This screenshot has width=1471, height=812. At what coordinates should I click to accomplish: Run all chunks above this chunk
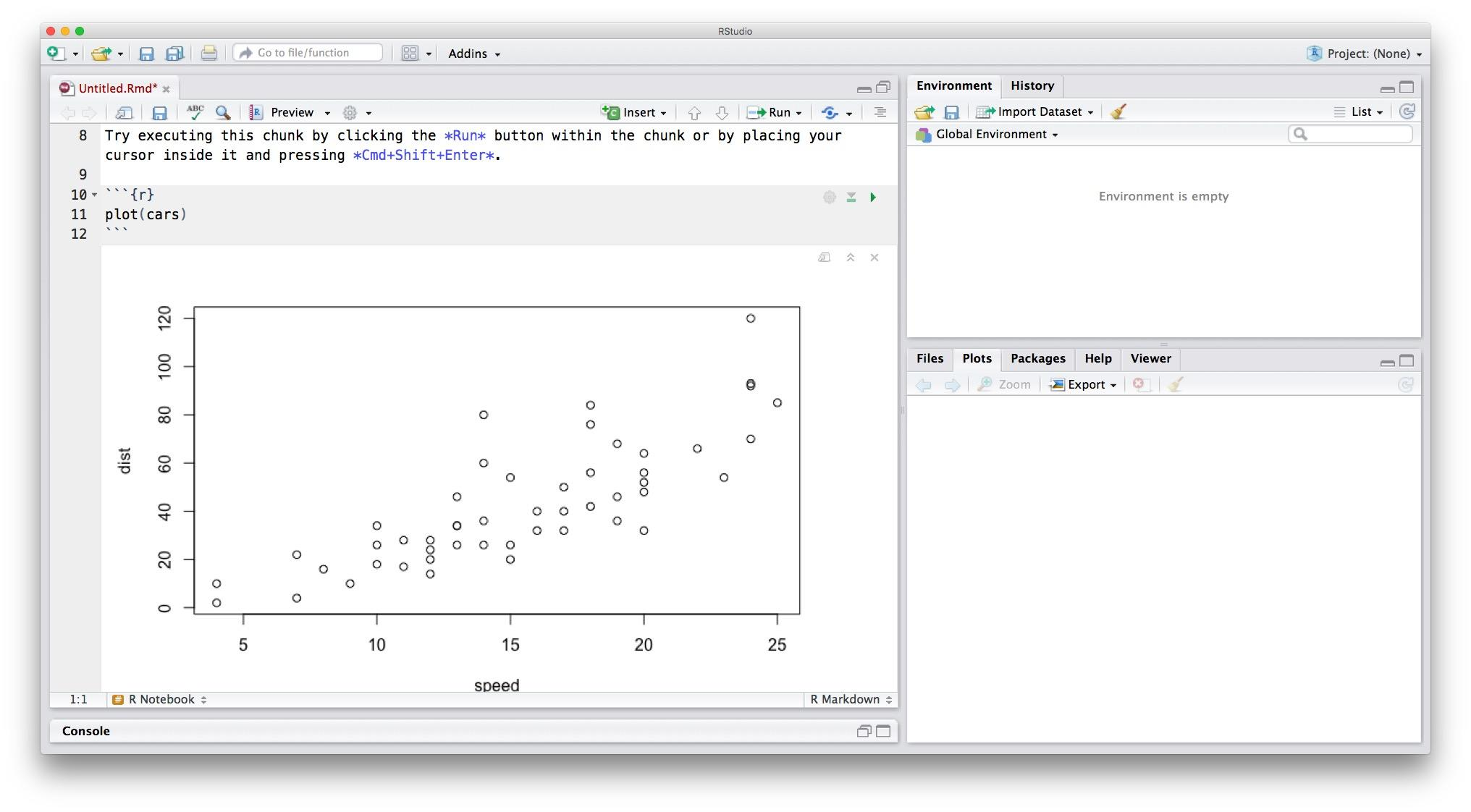(x=851, y=197)
